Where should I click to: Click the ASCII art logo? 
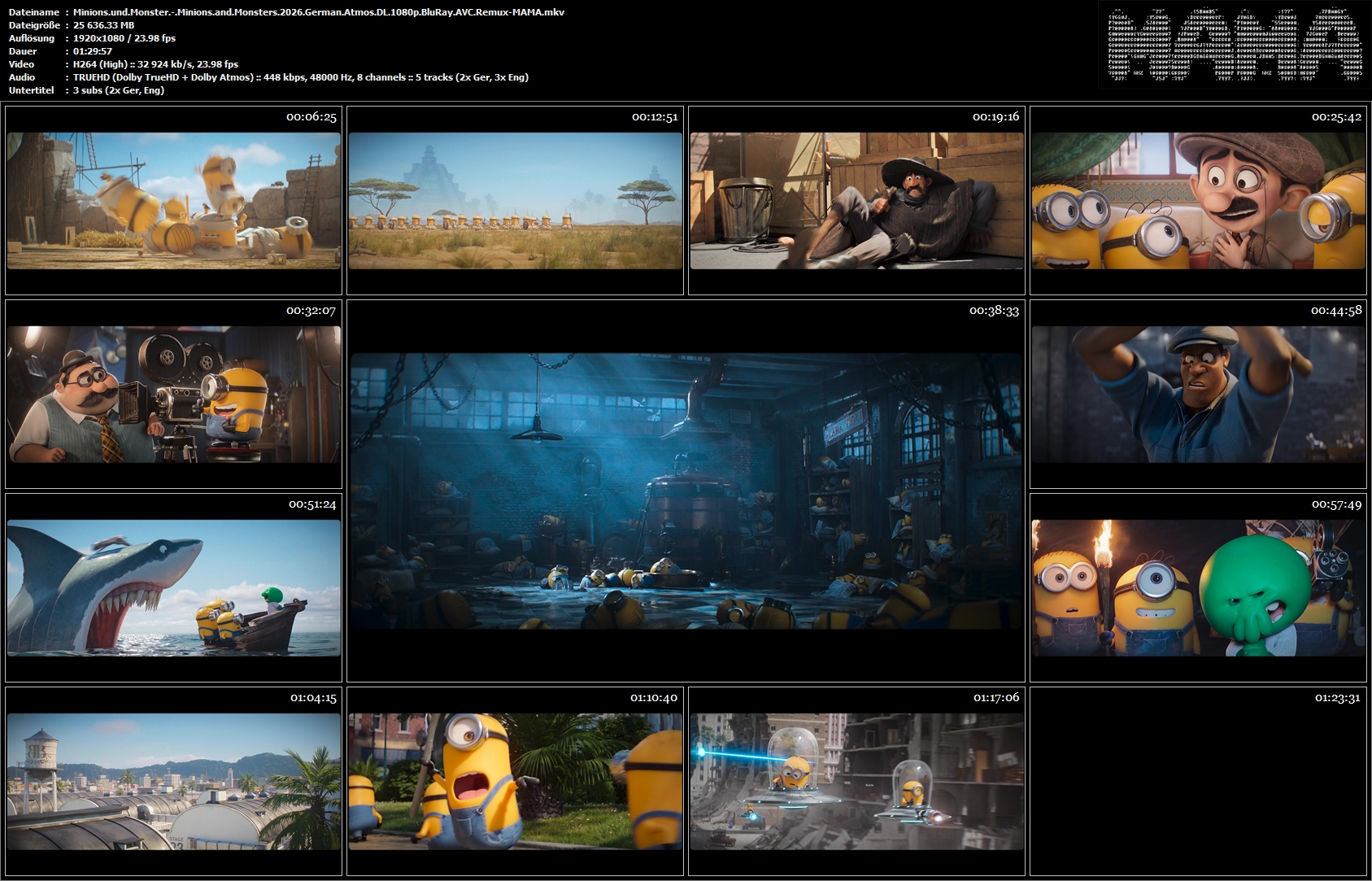(1235, 45)
